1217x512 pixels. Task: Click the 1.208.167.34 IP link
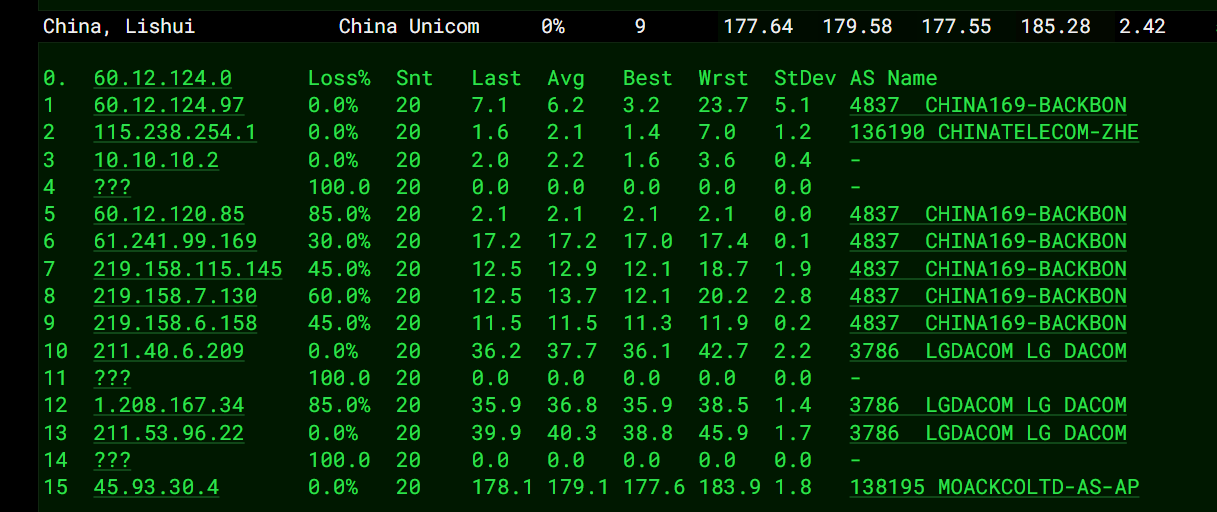(x=169, y=405)
